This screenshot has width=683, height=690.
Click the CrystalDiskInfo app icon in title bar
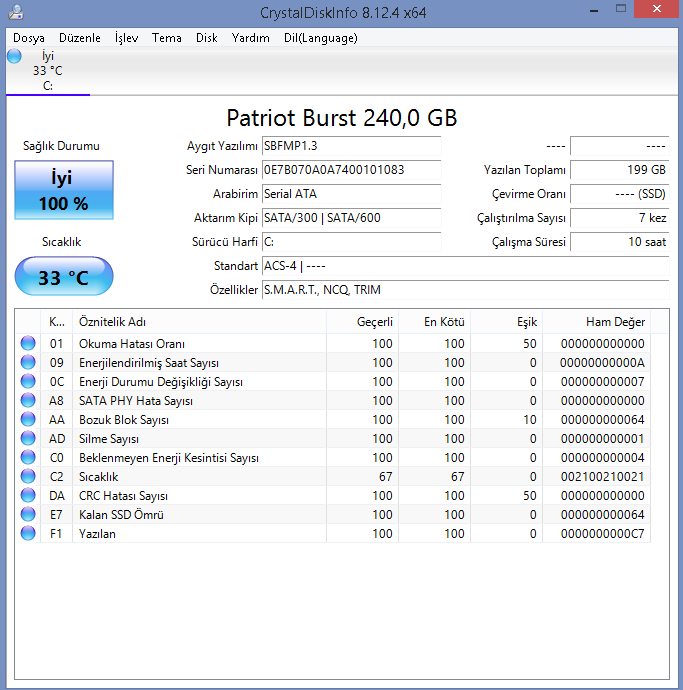pyautogui.click(x=16, y=12)
